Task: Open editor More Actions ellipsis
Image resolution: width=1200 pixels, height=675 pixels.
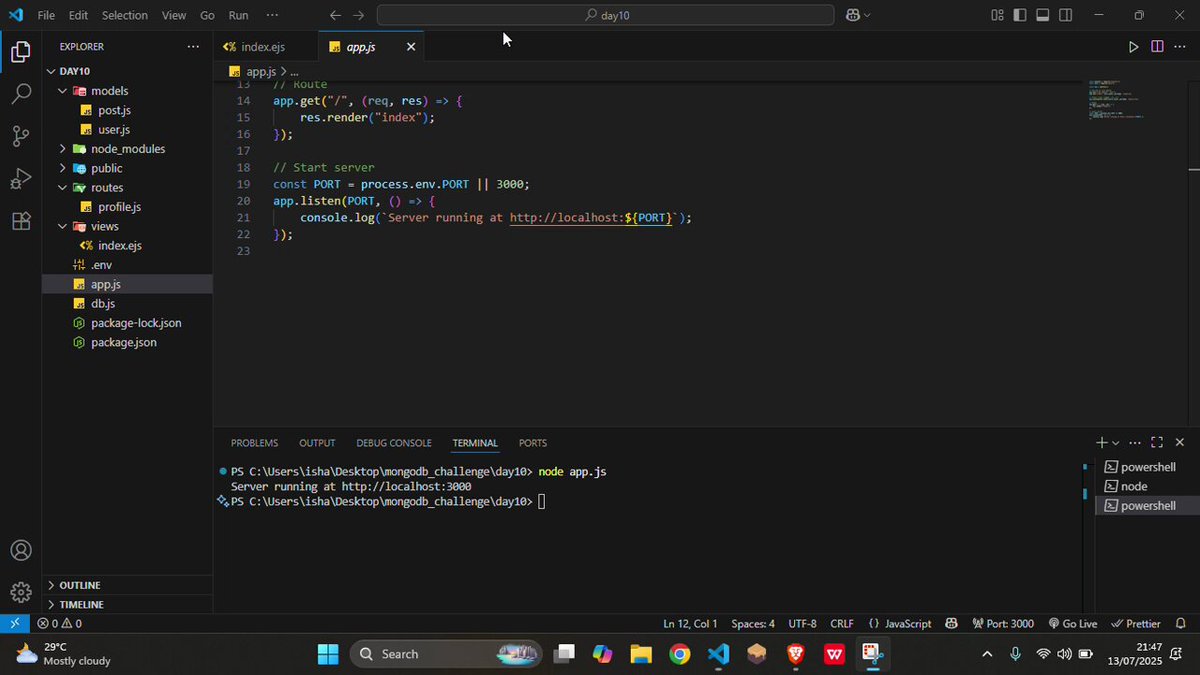Action: point(1181,47)
